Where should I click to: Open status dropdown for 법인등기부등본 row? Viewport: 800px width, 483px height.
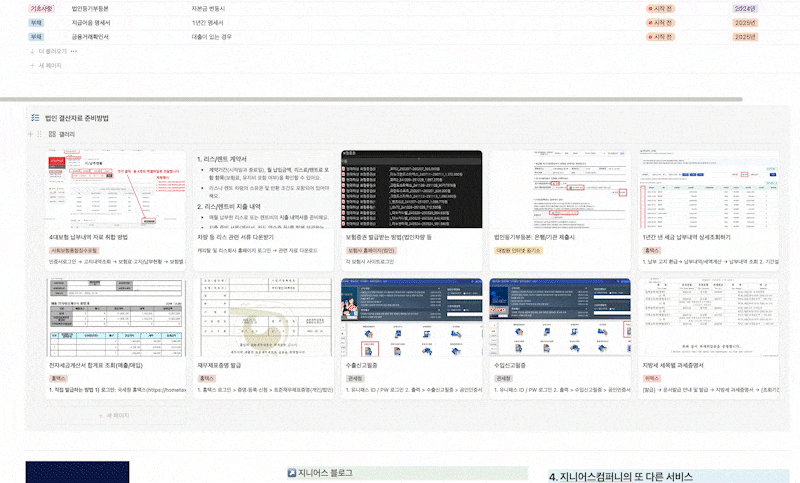(x=659, y=7)
